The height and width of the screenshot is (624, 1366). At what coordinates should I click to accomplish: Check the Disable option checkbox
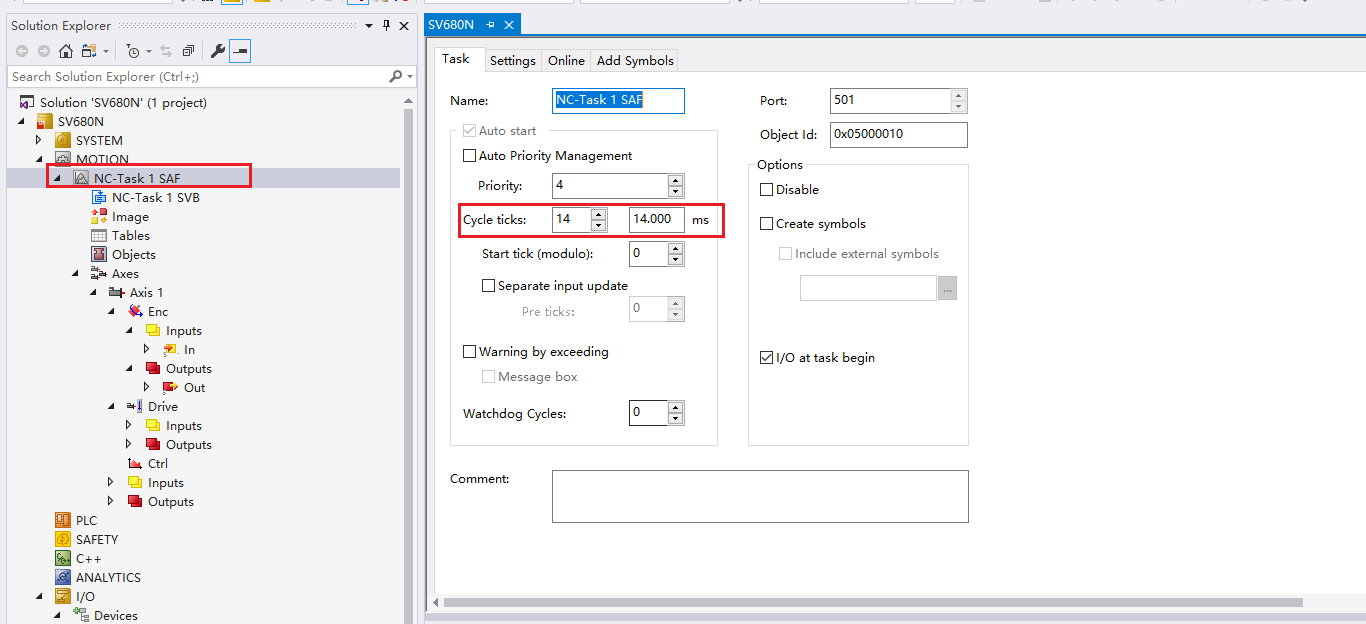tap(767, 190)
